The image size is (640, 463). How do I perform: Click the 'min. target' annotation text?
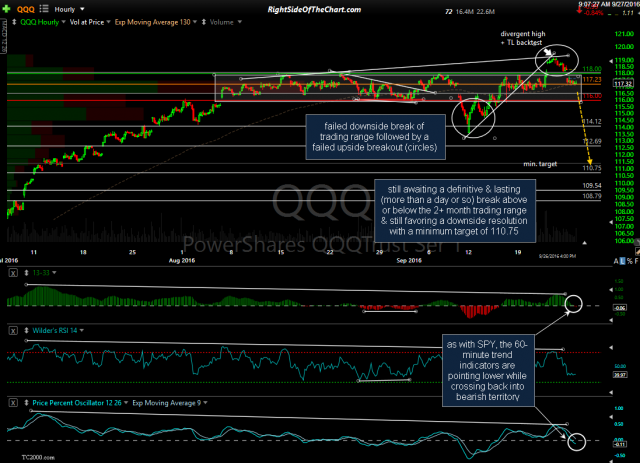540,164
